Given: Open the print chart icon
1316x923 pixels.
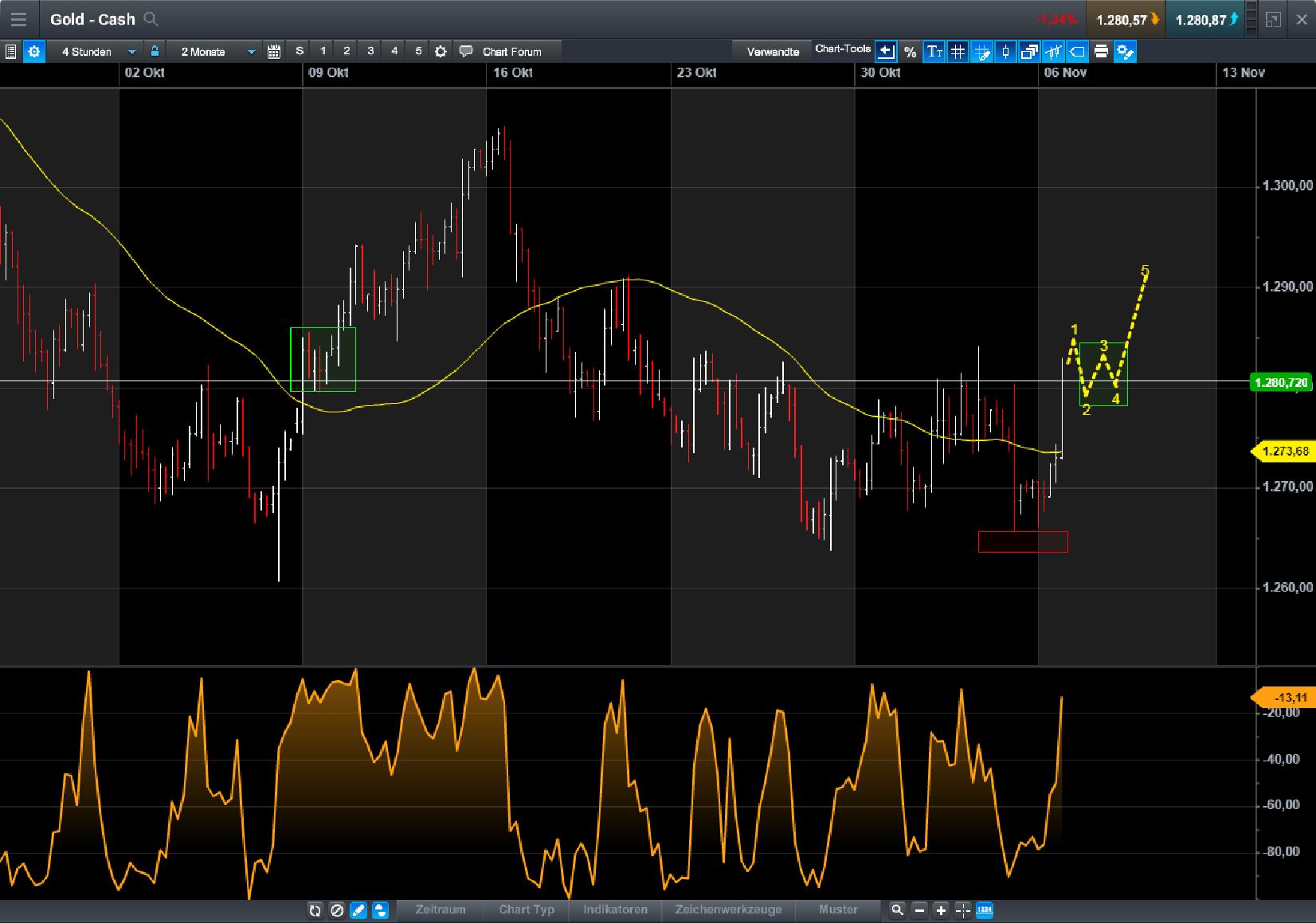Looking at the screenshot, I should point(1101,51).
